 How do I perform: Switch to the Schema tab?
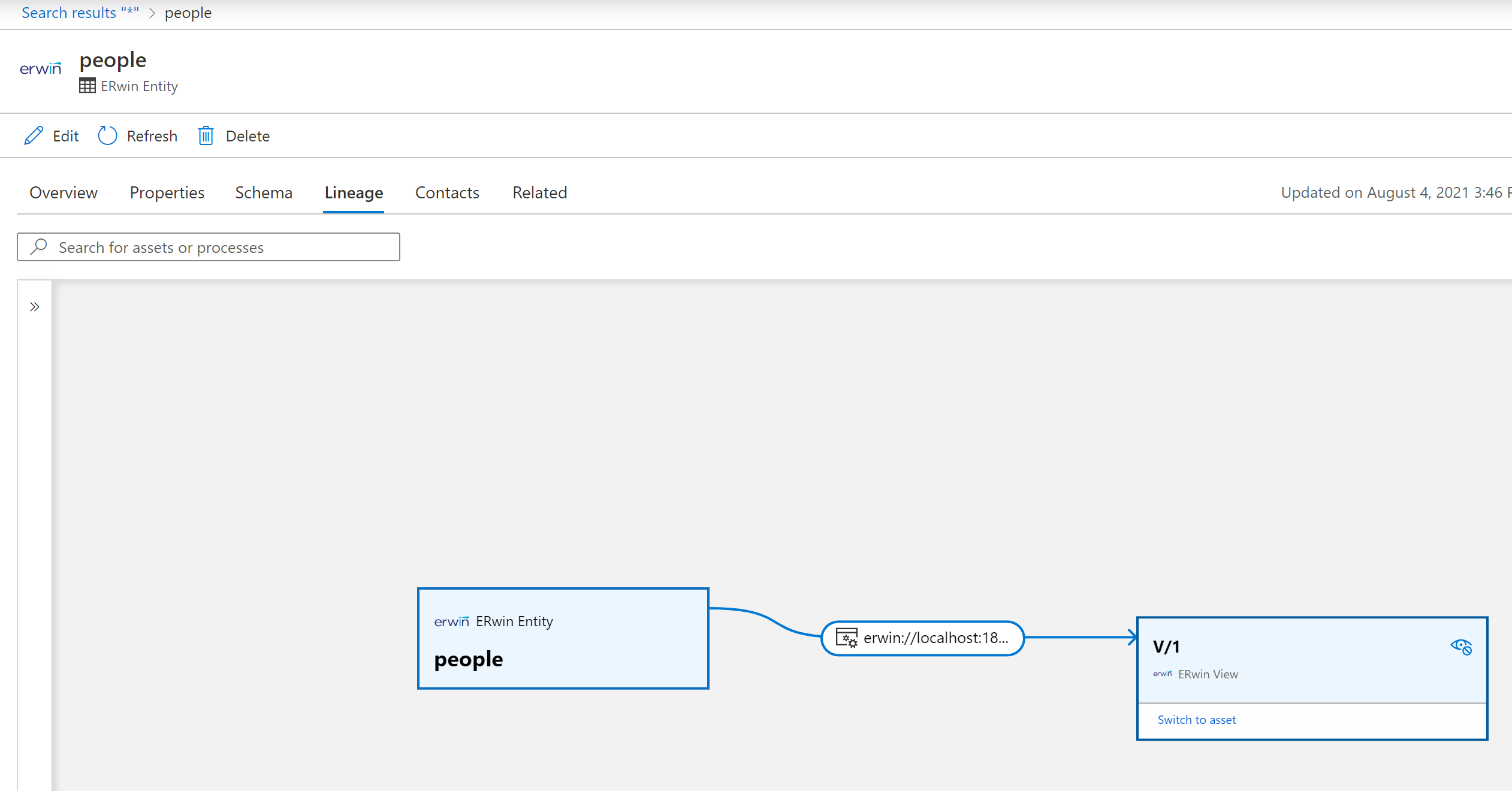coord(263,192)
